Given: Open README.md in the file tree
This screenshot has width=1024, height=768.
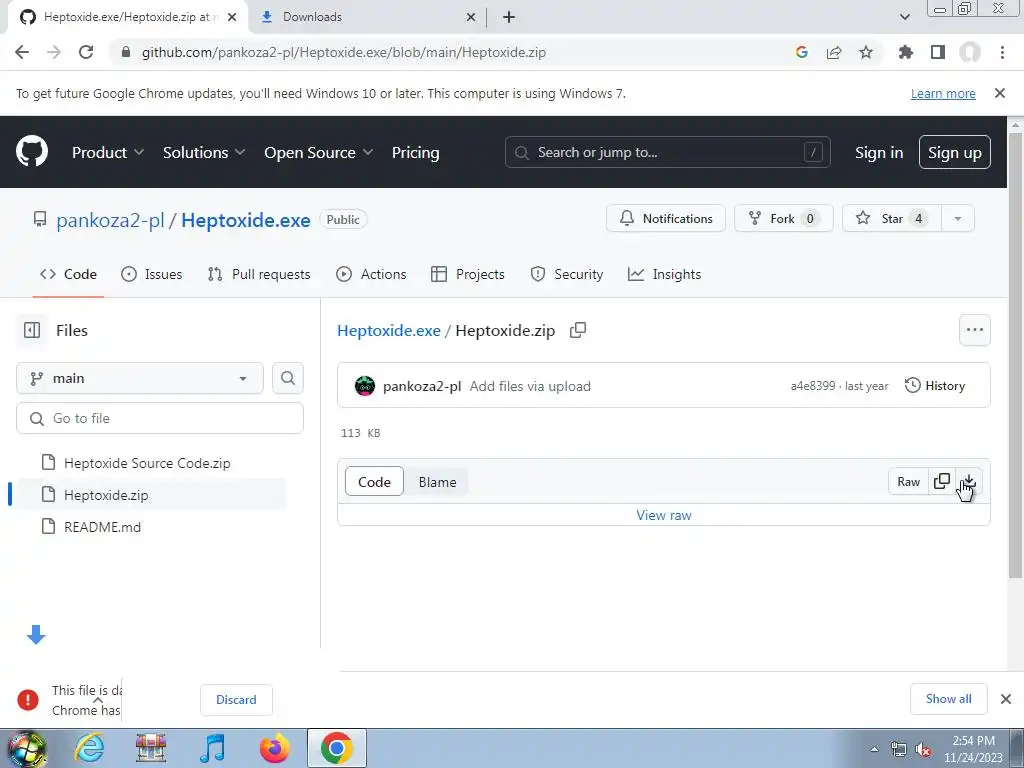Looking at the screenshot, I should 102,527.
